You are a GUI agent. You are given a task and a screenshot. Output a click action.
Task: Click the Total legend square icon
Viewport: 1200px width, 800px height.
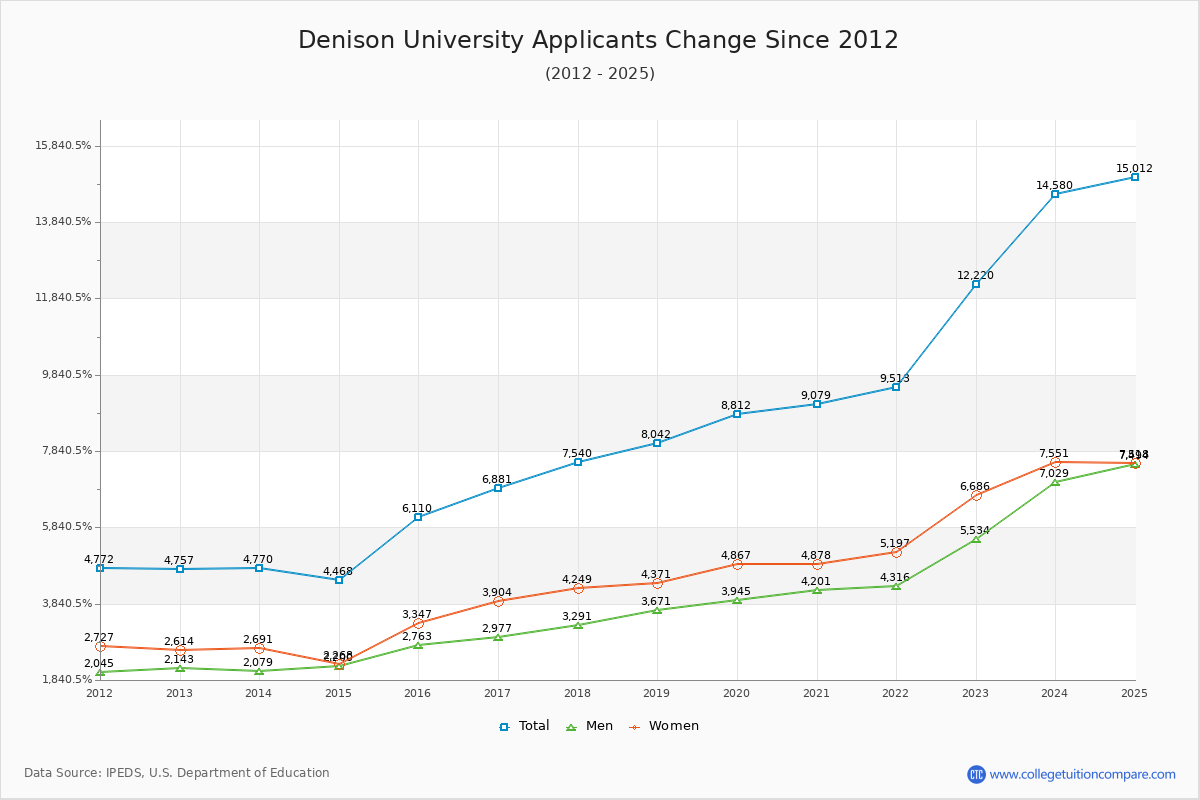504,727
